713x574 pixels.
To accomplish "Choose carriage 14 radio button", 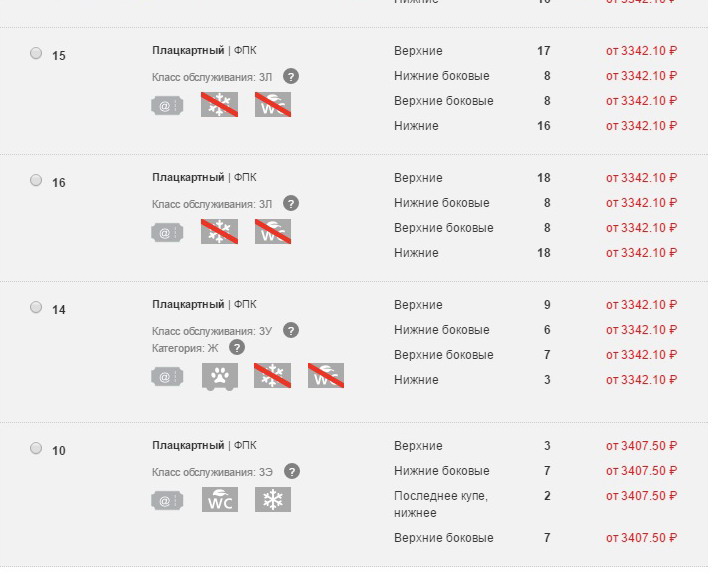I will click(37, 308).
